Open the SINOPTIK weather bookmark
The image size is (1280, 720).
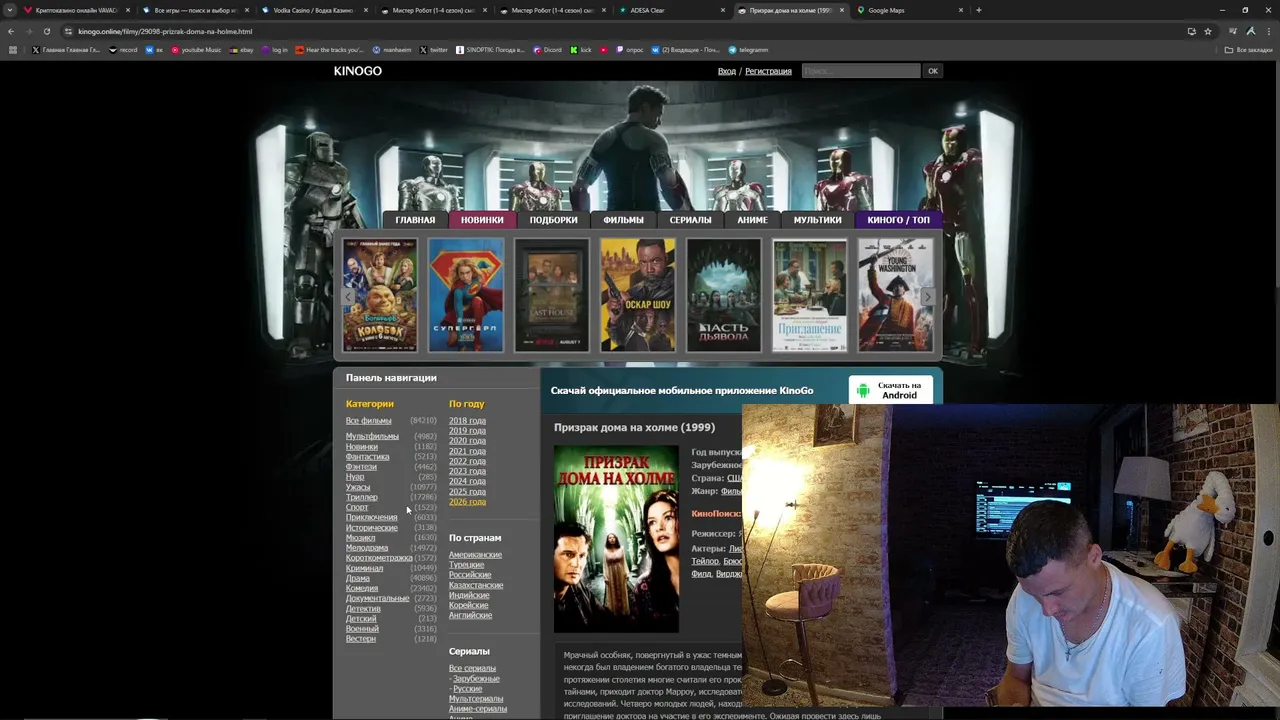tap(490, 50)
